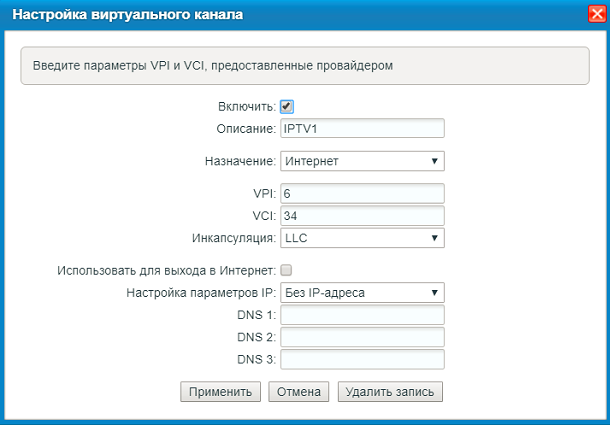Uncheck the Включить checkbox
The width and height of the screenshot is (610, 425).
287,106
